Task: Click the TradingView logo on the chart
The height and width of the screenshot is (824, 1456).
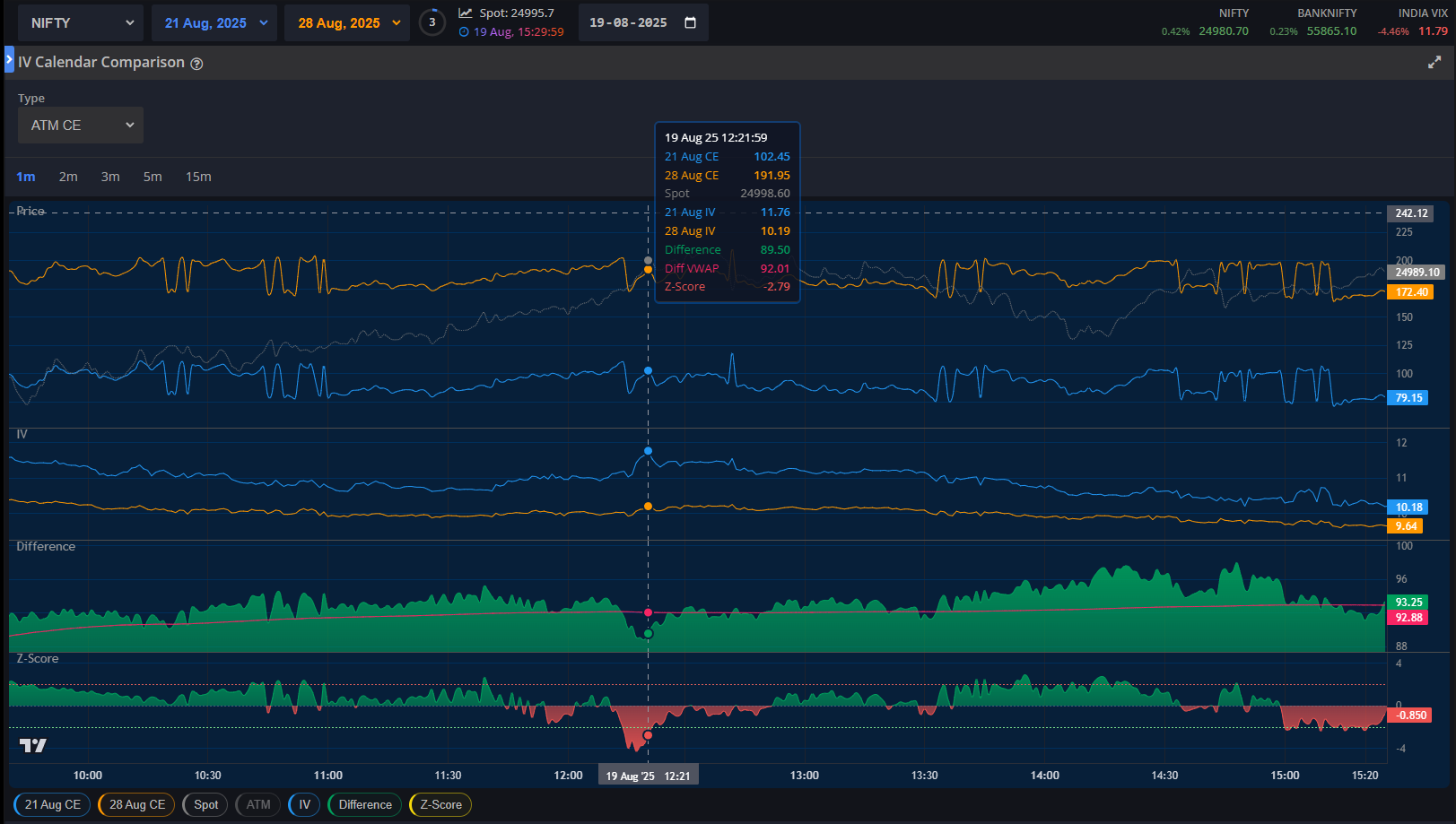Action: pos(33,745)
